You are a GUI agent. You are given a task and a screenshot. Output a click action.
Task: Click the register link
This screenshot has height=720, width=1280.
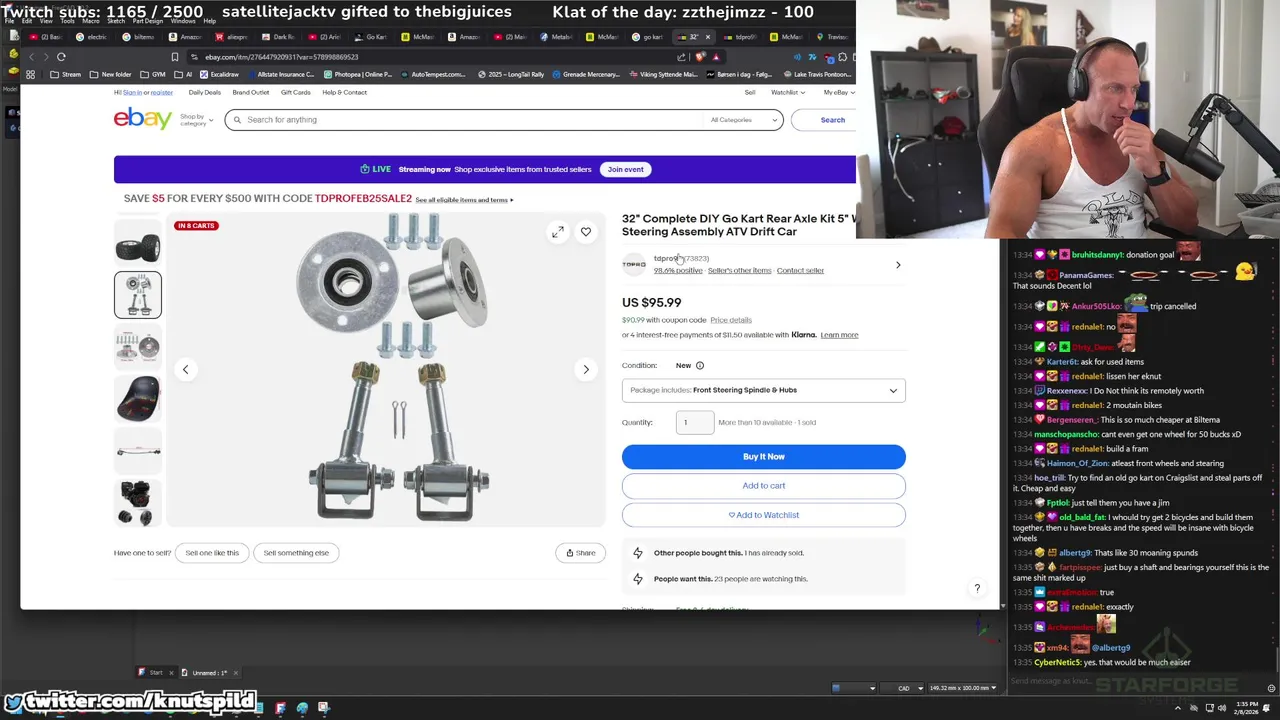[162, 92]
